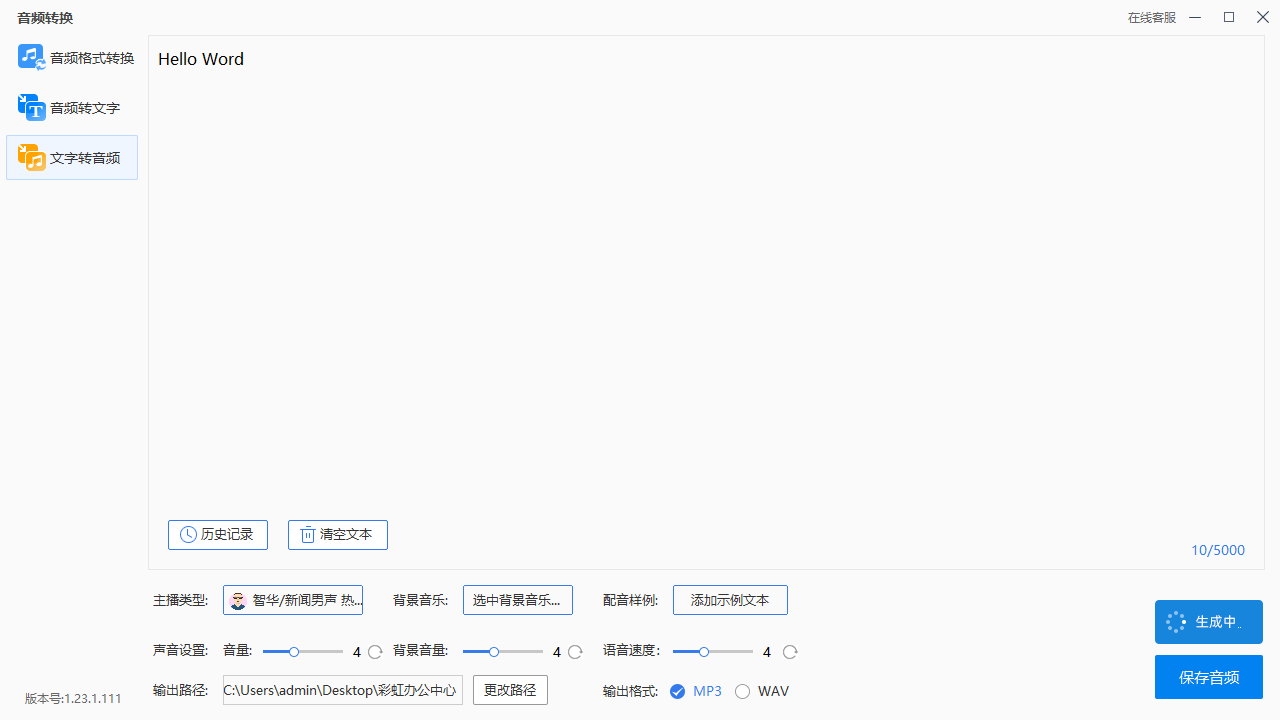Reset 语音速度 using its refresh icon
Screen dimensions: 1280x720
(x=790, y=651)
